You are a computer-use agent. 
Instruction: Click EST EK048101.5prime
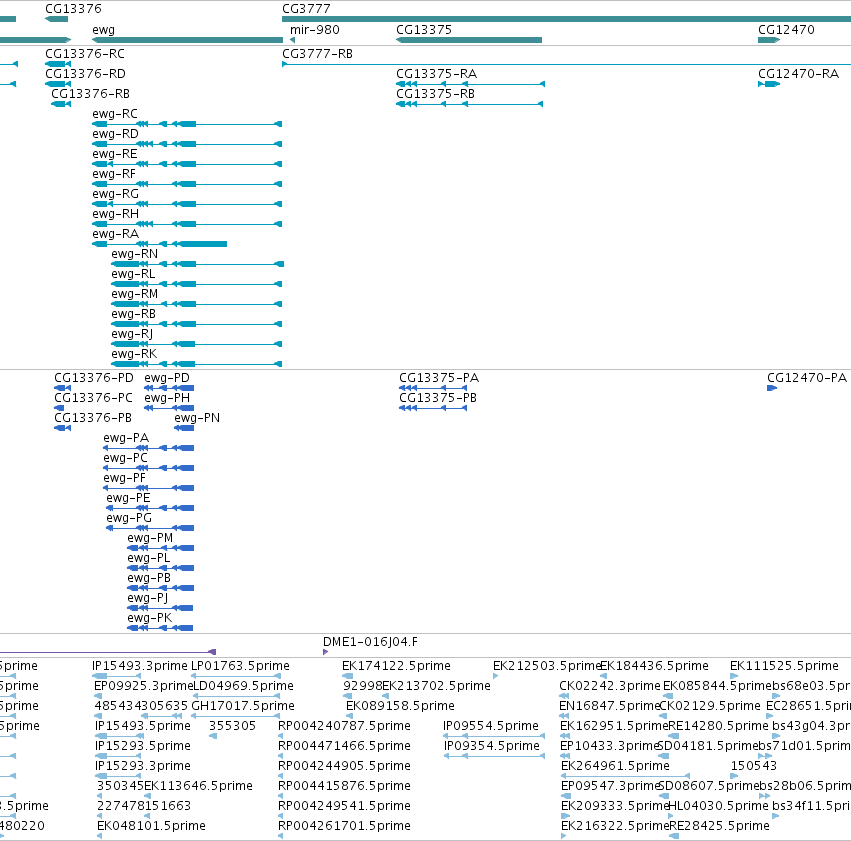(x=99, y=836)
